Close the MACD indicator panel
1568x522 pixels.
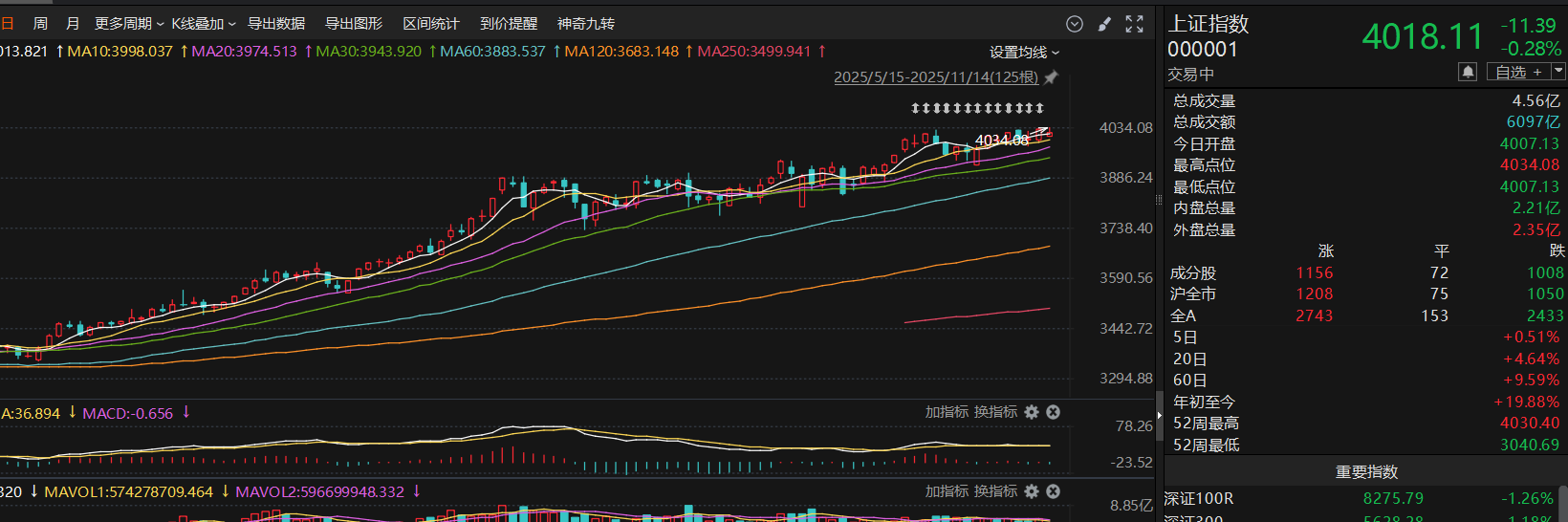(1053, 412)
